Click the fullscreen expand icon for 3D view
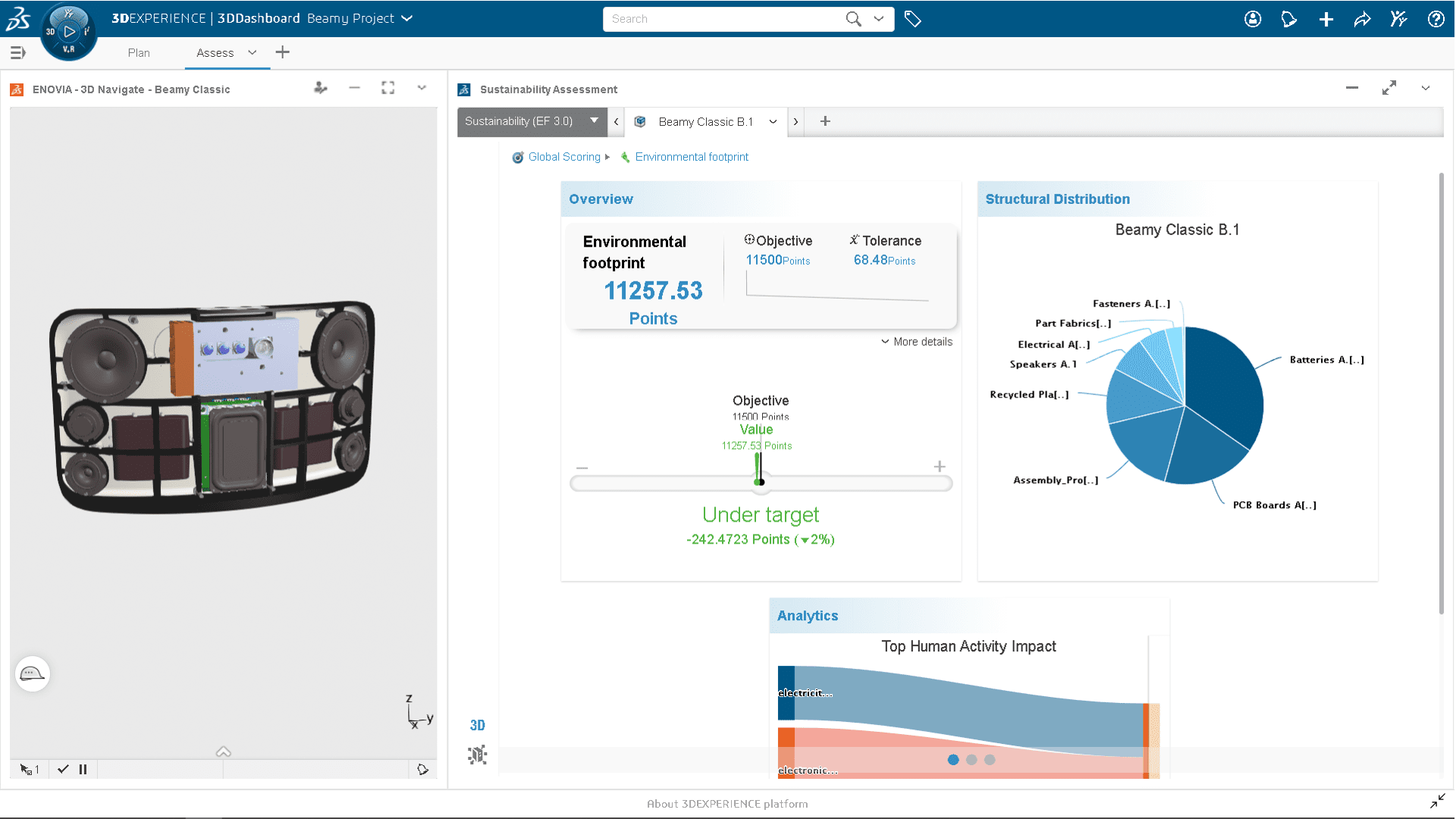Image resolution: width=1456 pixels, height=819 pixels. click(388, 88)
